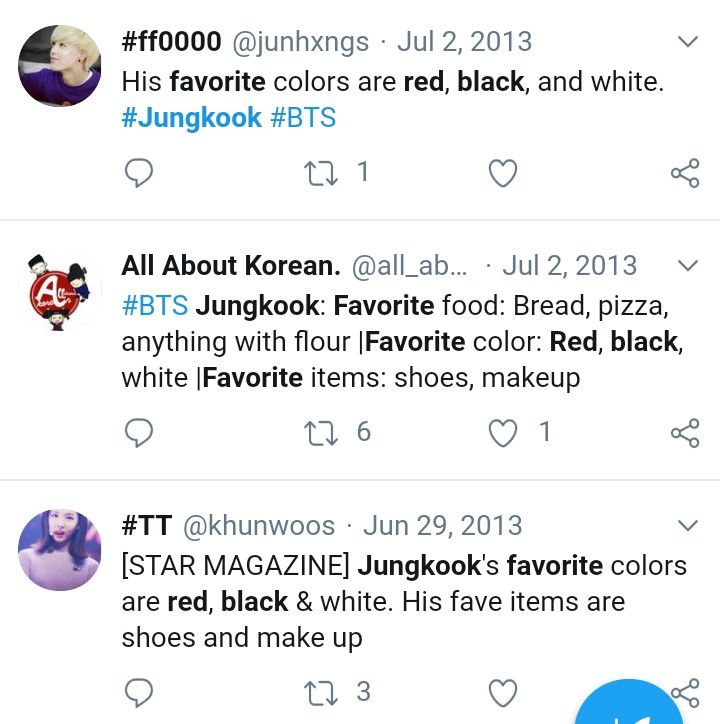The image size is (720, 724).
Task: Reply to the #ff0000 @junhxngs tweet
Action: pyautogui.click(x=139, y=173)
